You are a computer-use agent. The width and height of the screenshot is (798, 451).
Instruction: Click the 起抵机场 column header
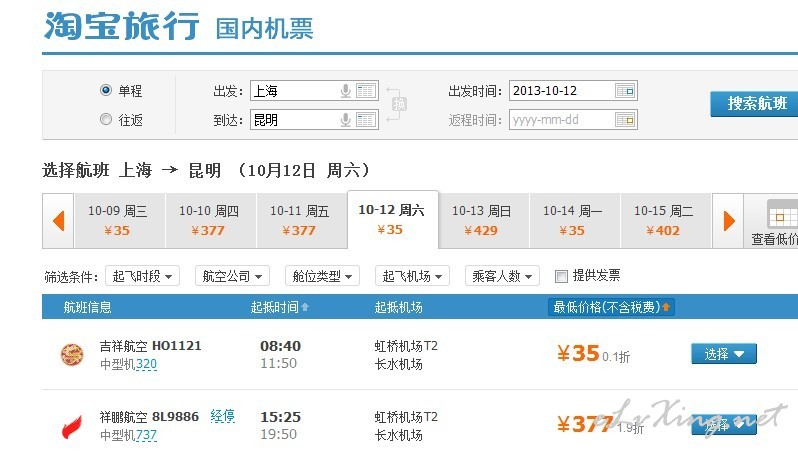398,307
